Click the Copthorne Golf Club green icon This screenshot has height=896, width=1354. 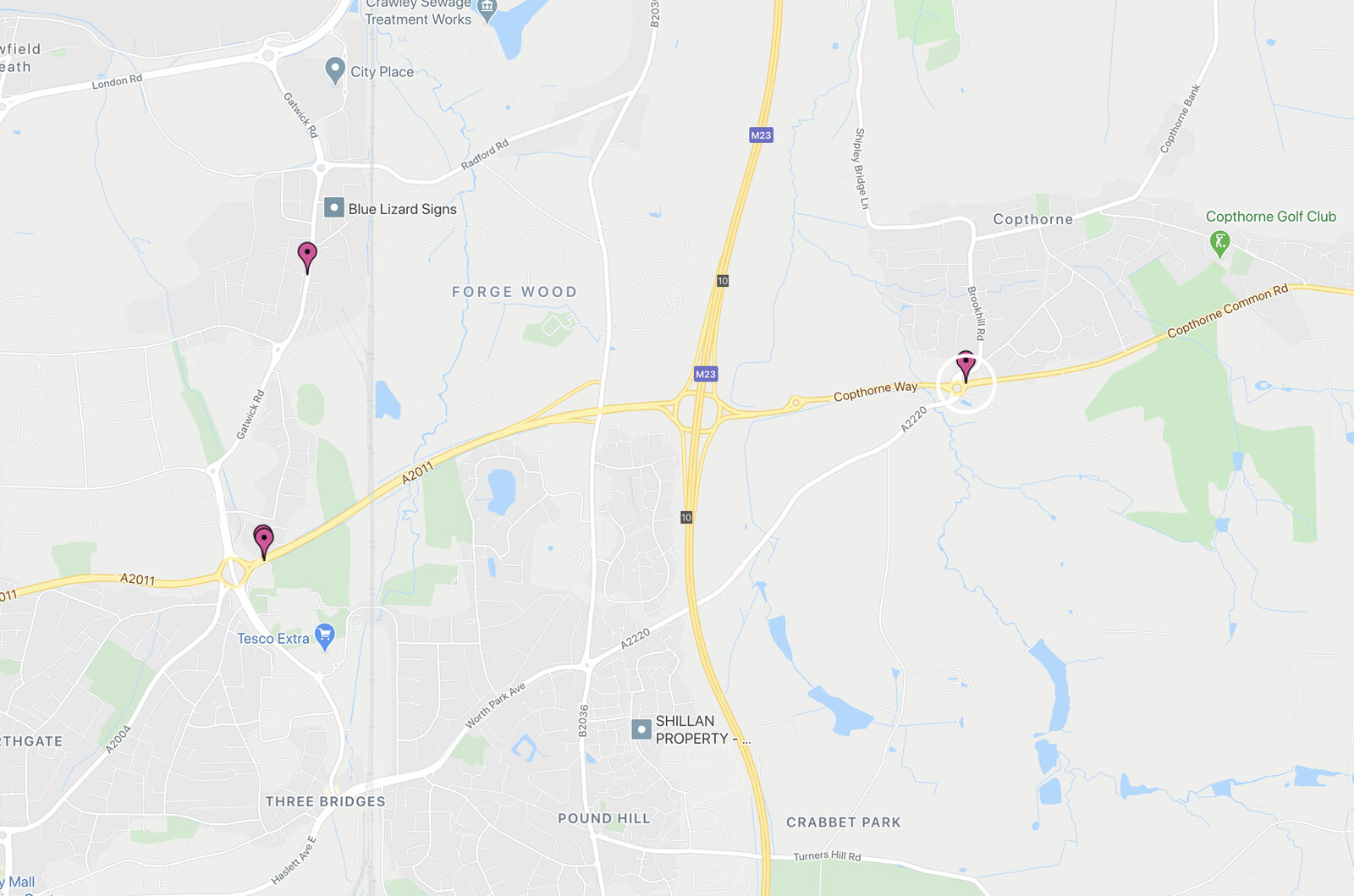[x=1219, y=245]
